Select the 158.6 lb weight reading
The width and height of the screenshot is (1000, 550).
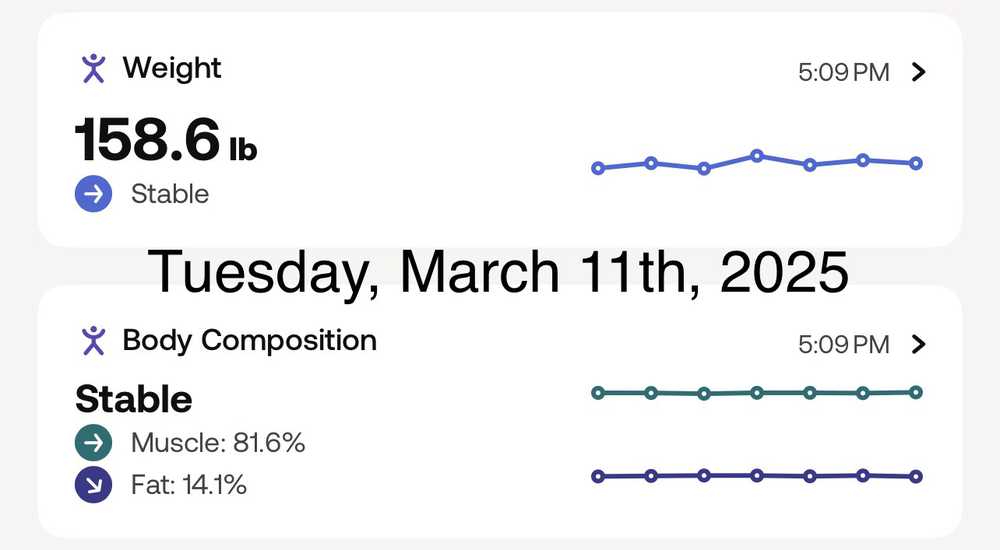166,140
